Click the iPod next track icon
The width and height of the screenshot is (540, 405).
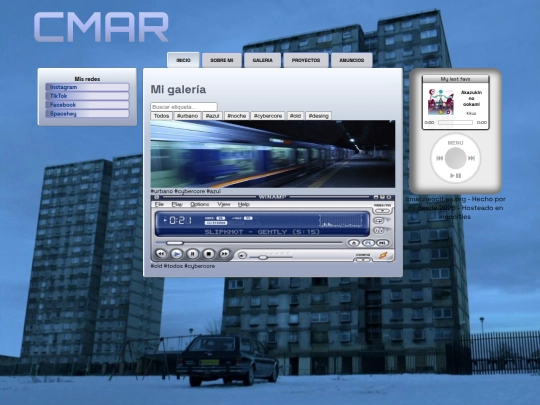tap(471, 158)
